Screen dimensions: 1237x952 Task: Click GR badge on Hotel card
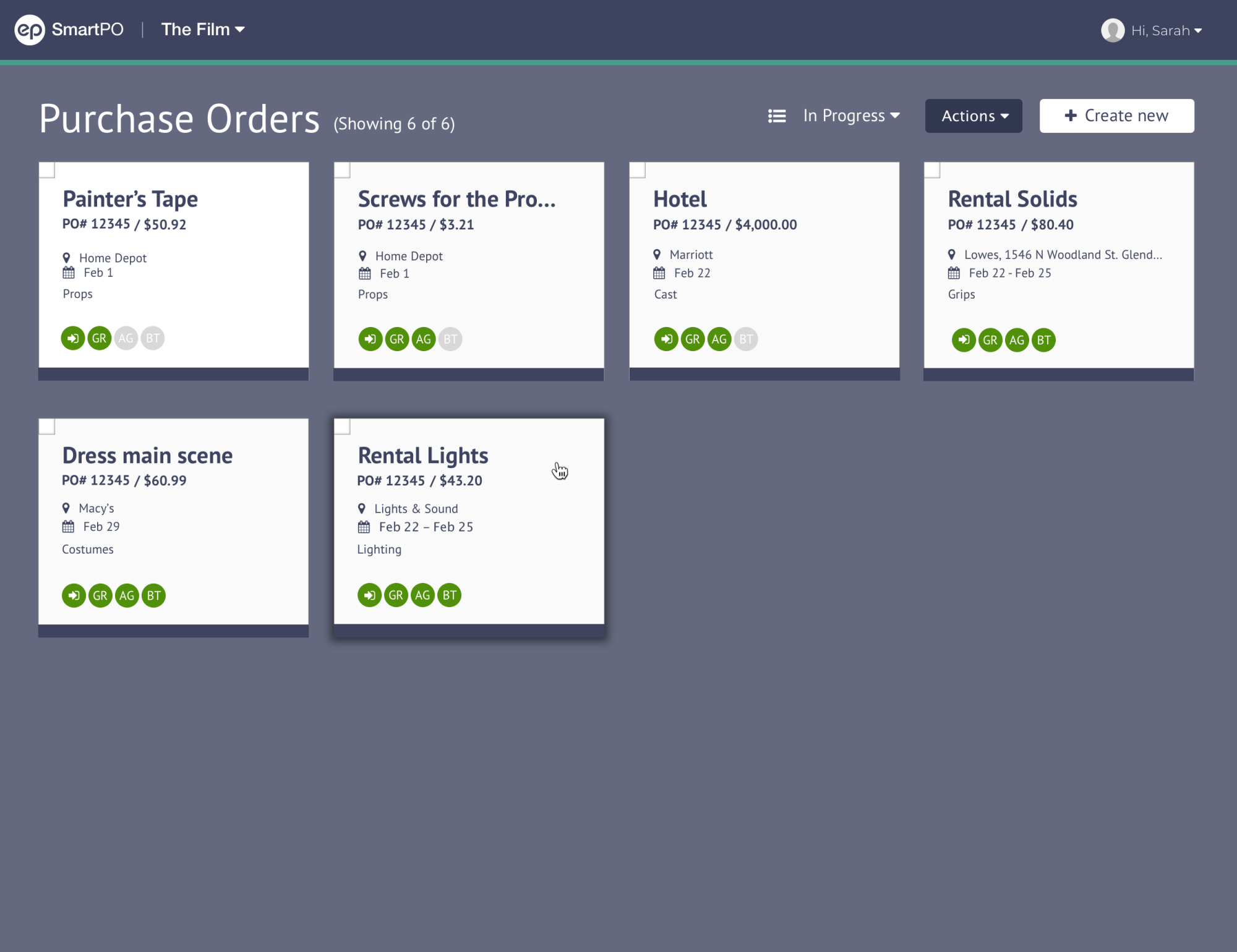[693, 339]
